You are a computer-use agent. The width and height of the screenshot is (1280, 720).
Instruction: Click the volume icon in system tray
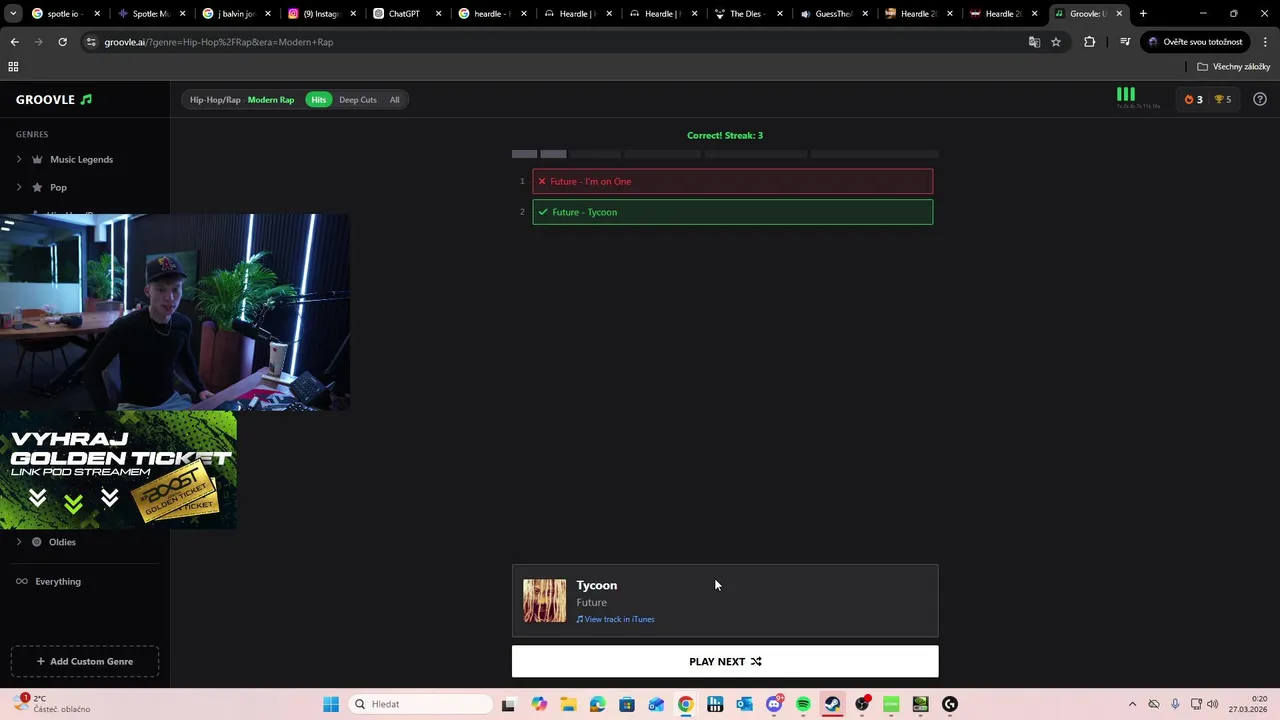click(1213, 704)
